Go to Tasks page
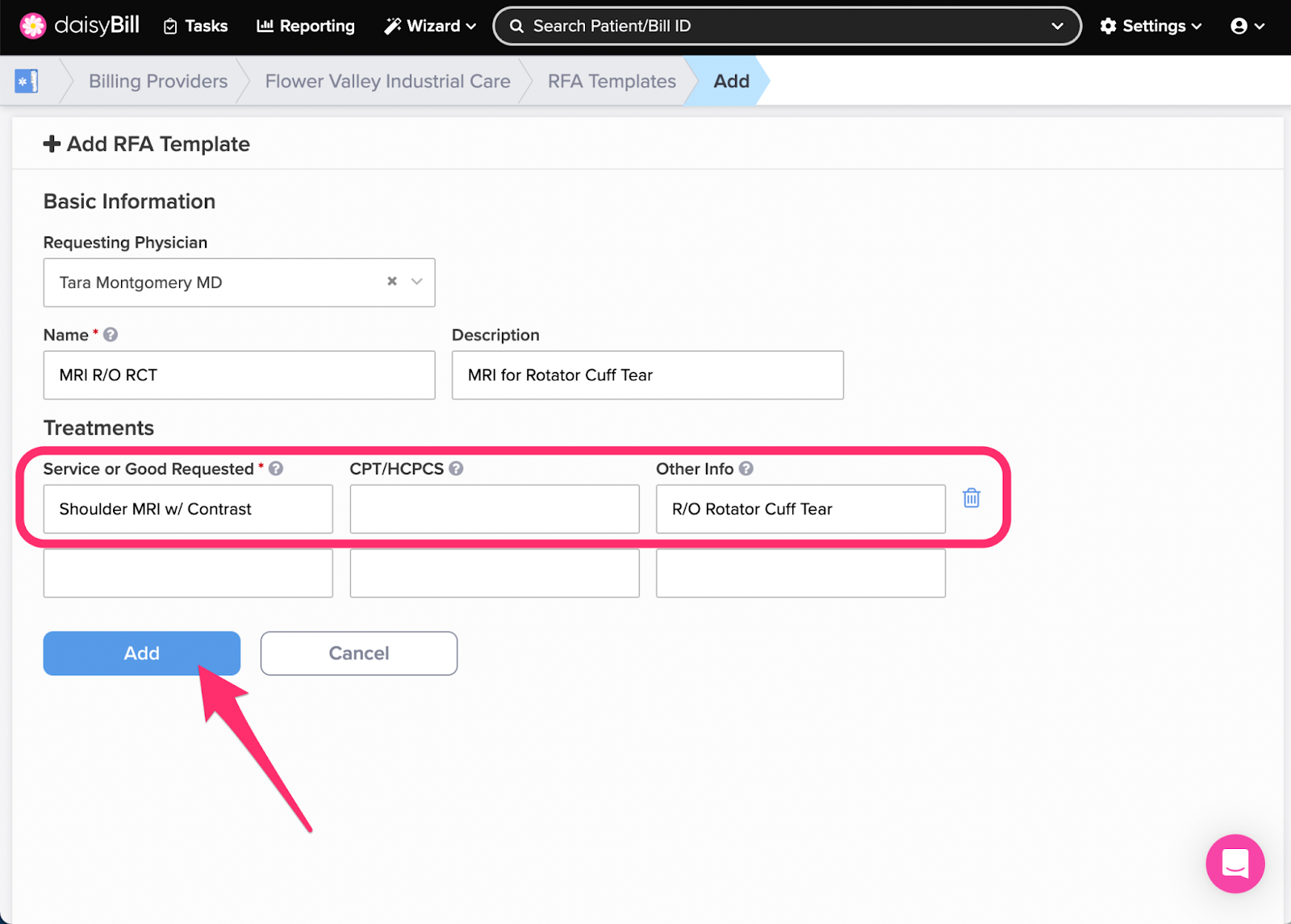This screenshot has height=924, width=1291. [x=196, y=26]
